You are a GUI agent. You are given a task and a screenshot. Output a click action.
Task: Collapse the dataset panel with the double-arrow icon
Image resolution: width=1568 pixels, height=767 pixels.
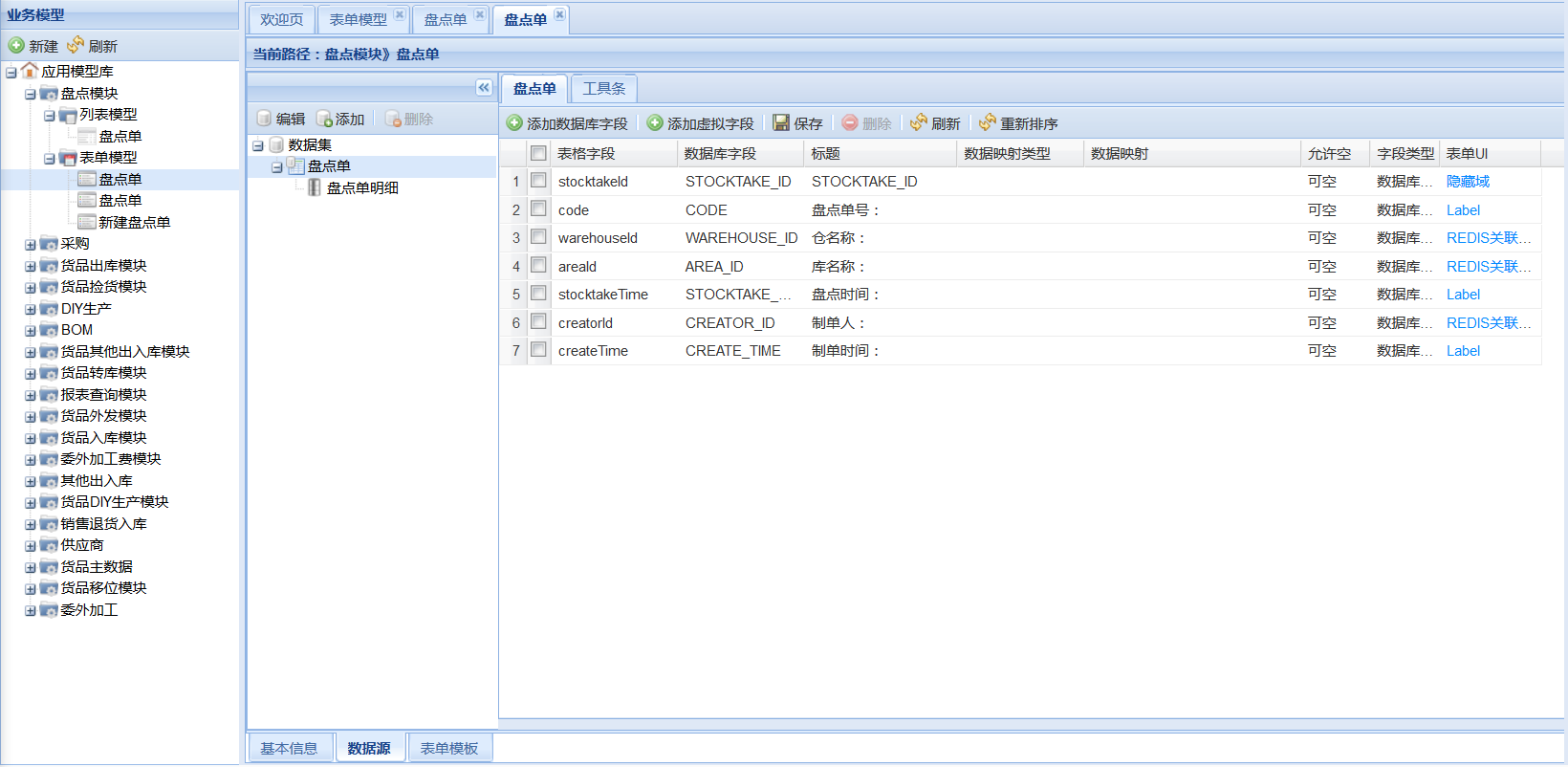(x=484, y=88)
